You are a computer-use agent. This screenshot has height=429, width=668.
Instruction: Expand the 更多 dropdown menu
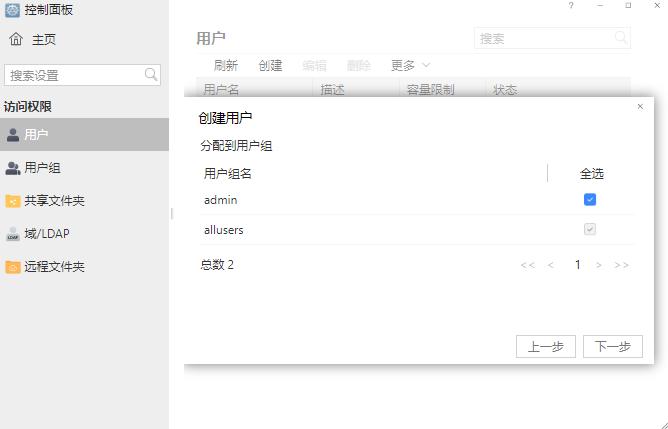pyautogui.click(x=410, y=66)
